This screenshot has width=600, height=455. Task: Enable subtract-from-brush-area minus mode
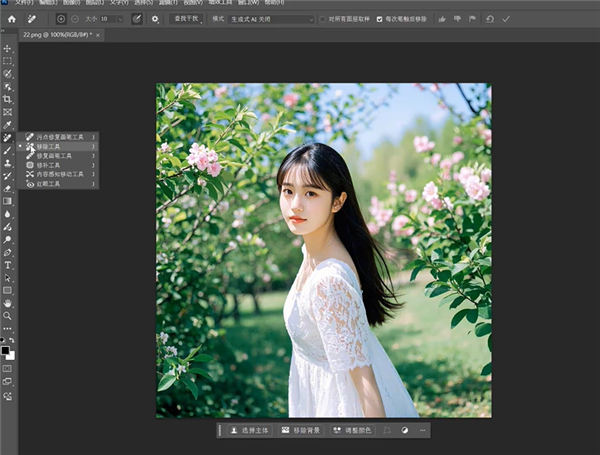75,19
